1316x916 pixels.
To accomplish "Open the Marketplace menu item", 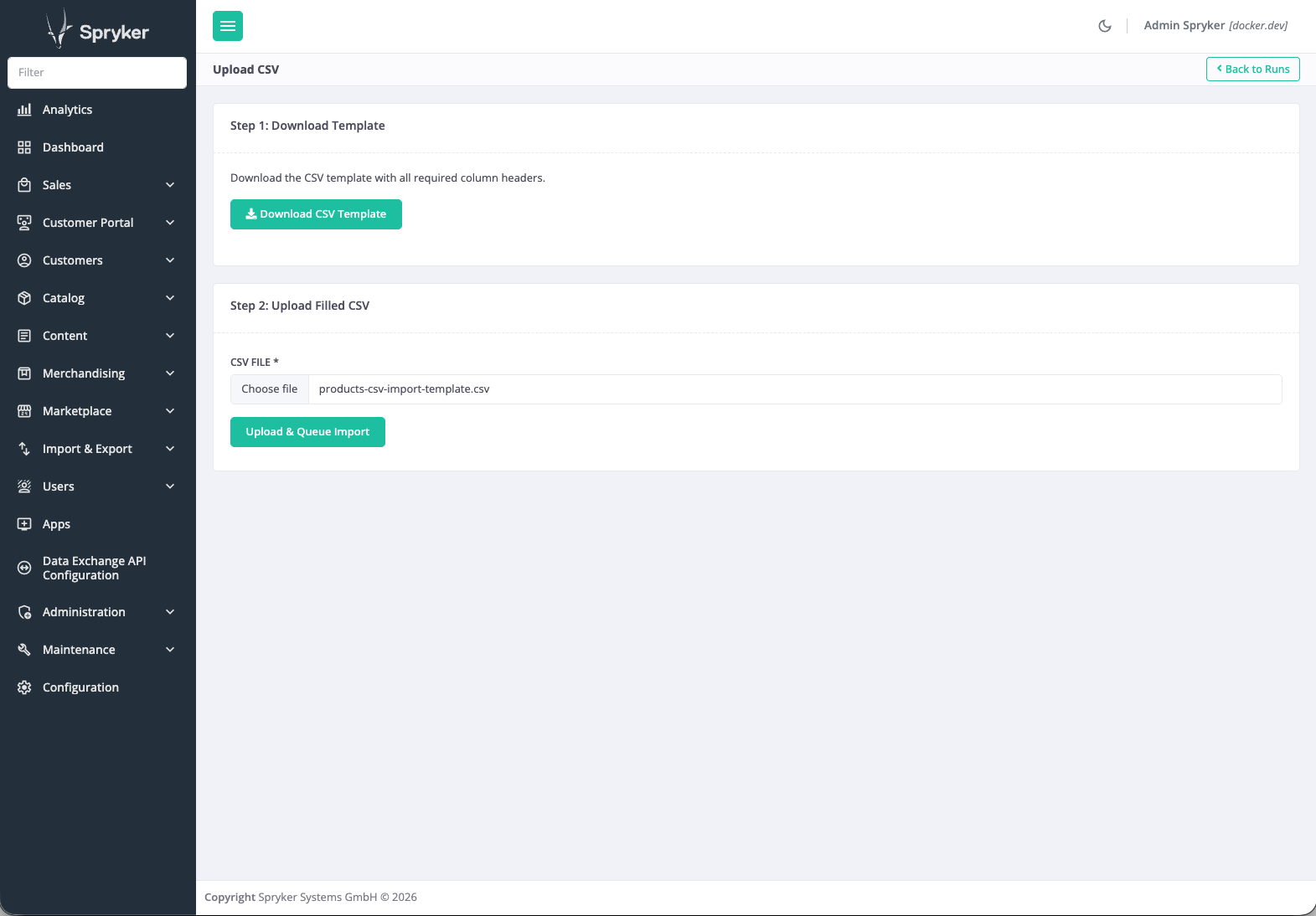I will (77, 411).
